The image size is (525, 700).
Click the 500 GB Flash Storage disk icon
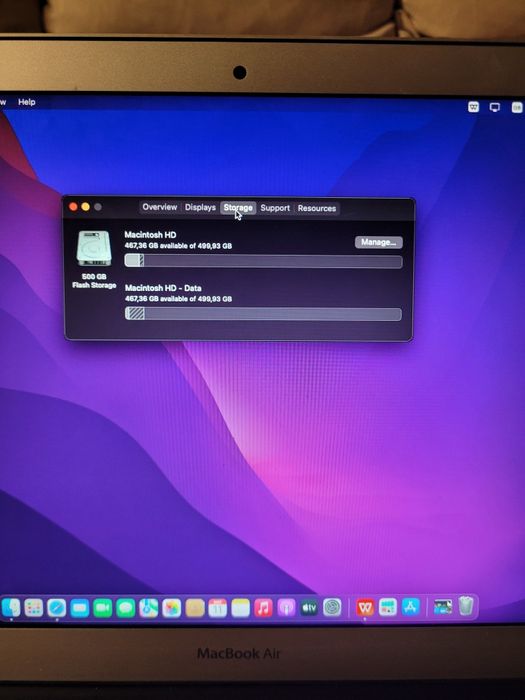[x=94, y=248]
